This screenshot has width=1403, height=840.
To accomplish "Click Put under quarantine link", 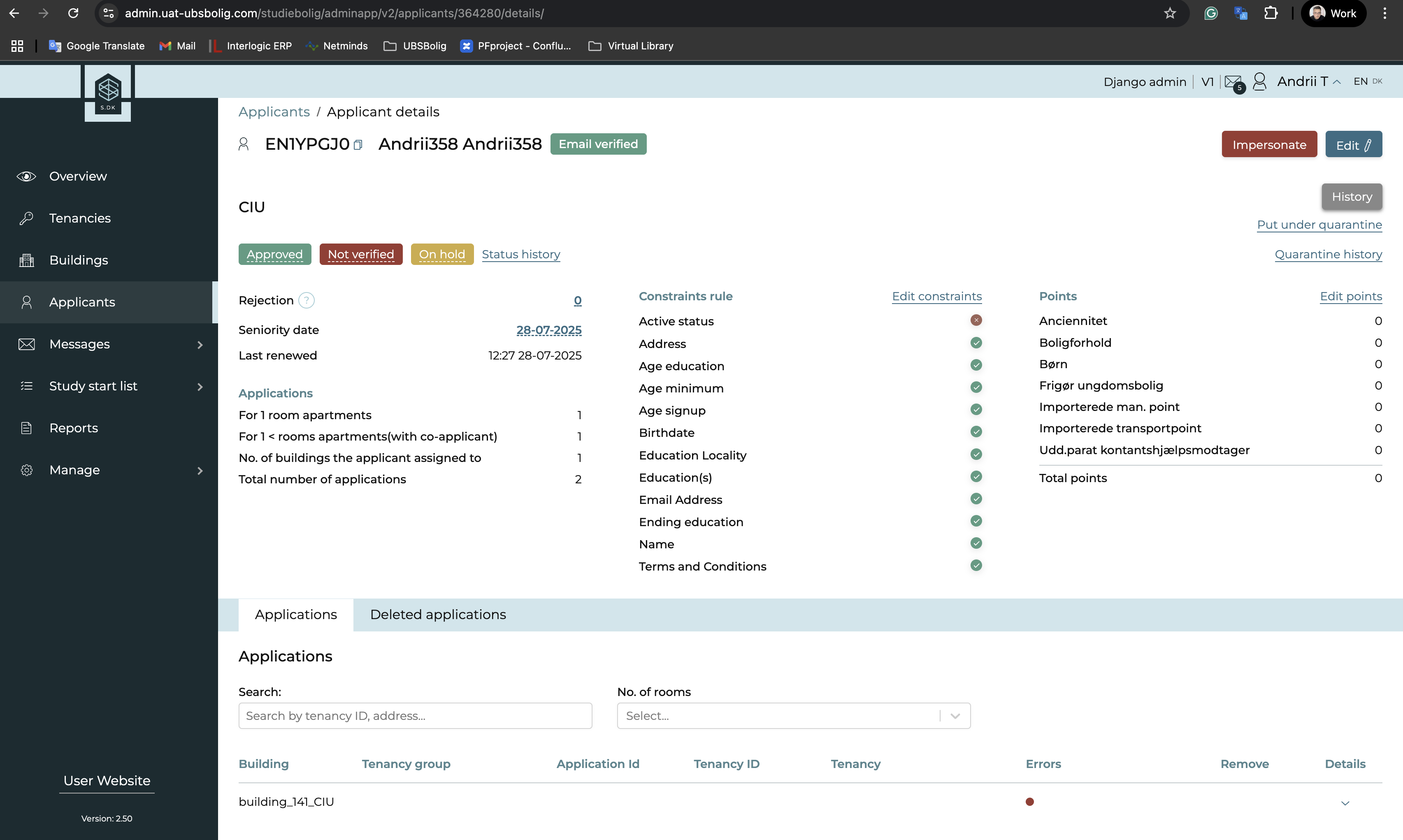I will (x=1319, y=225).
